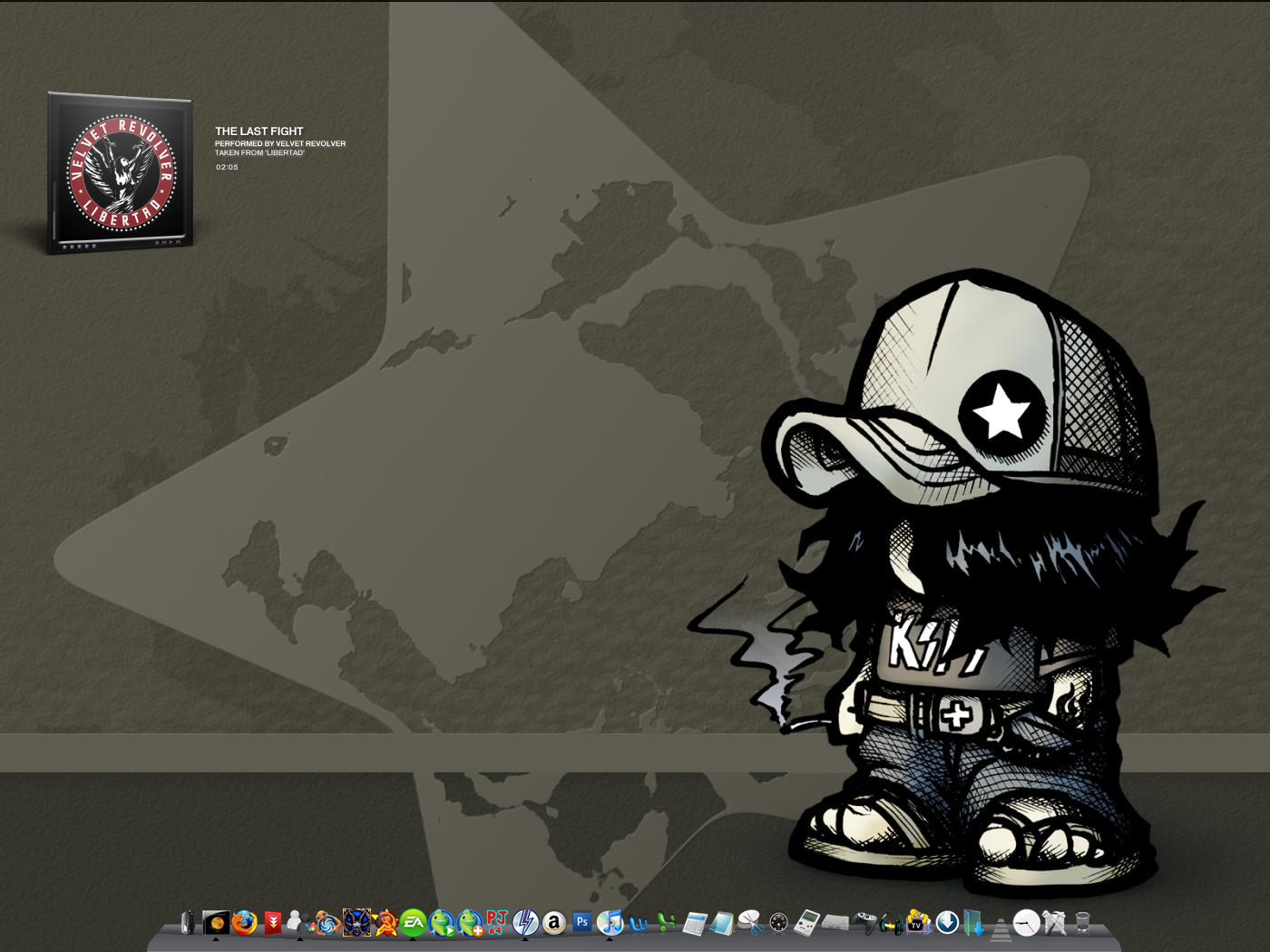
Task: Click the 02:05 elapsed time display
Action: pos(227,167)
